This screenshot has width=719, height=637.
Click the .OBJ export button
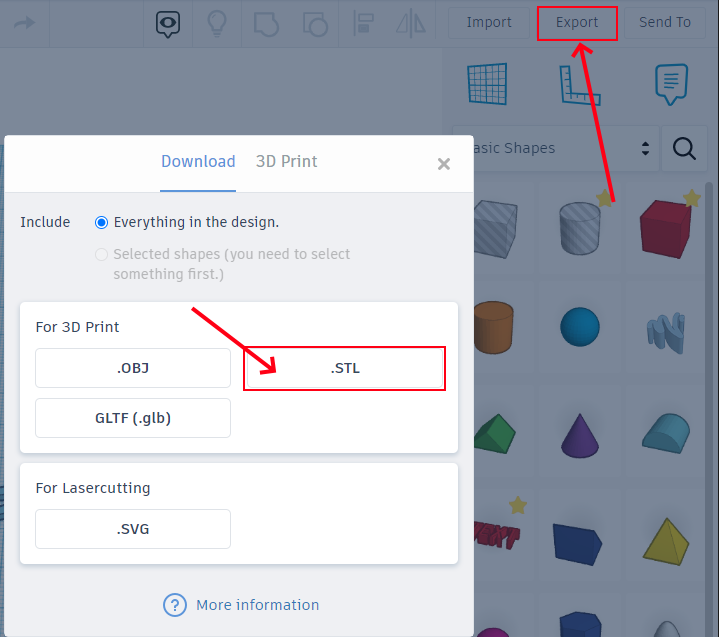tap(133, 368)
